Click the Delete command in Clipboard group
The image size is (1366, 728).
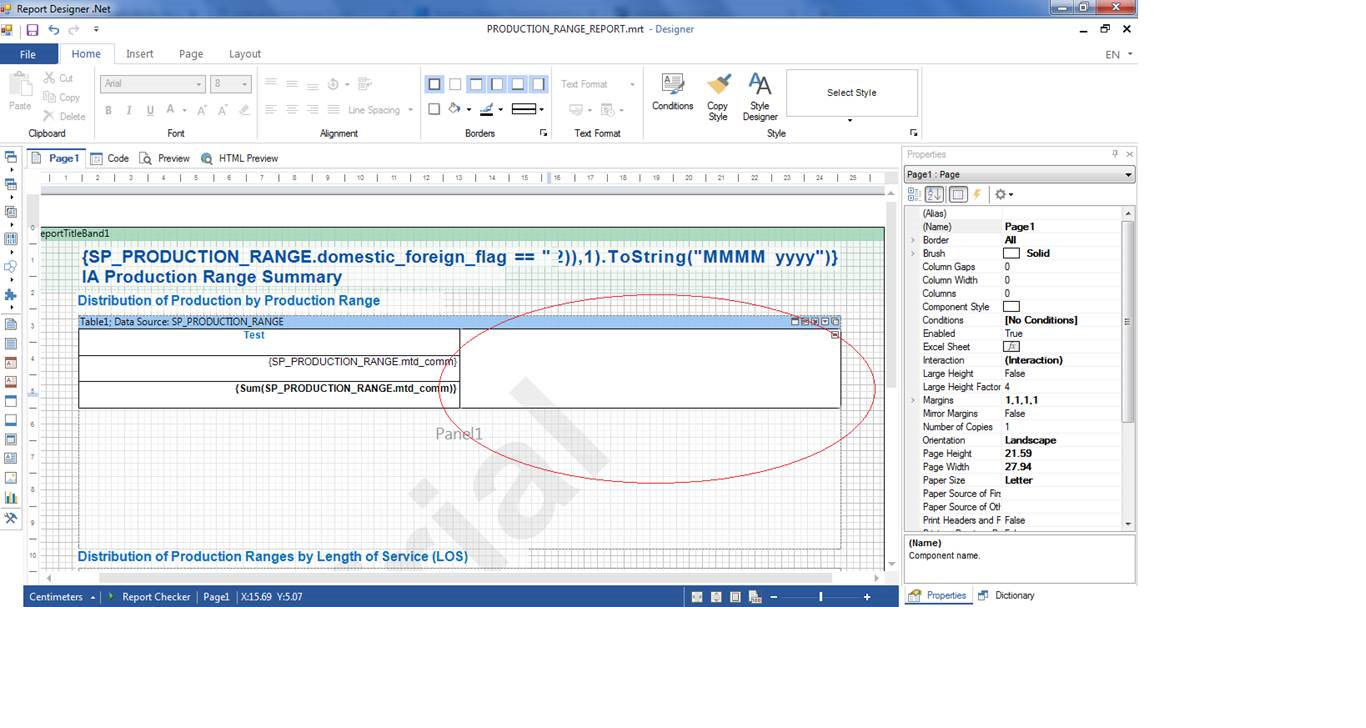(64, 116)
